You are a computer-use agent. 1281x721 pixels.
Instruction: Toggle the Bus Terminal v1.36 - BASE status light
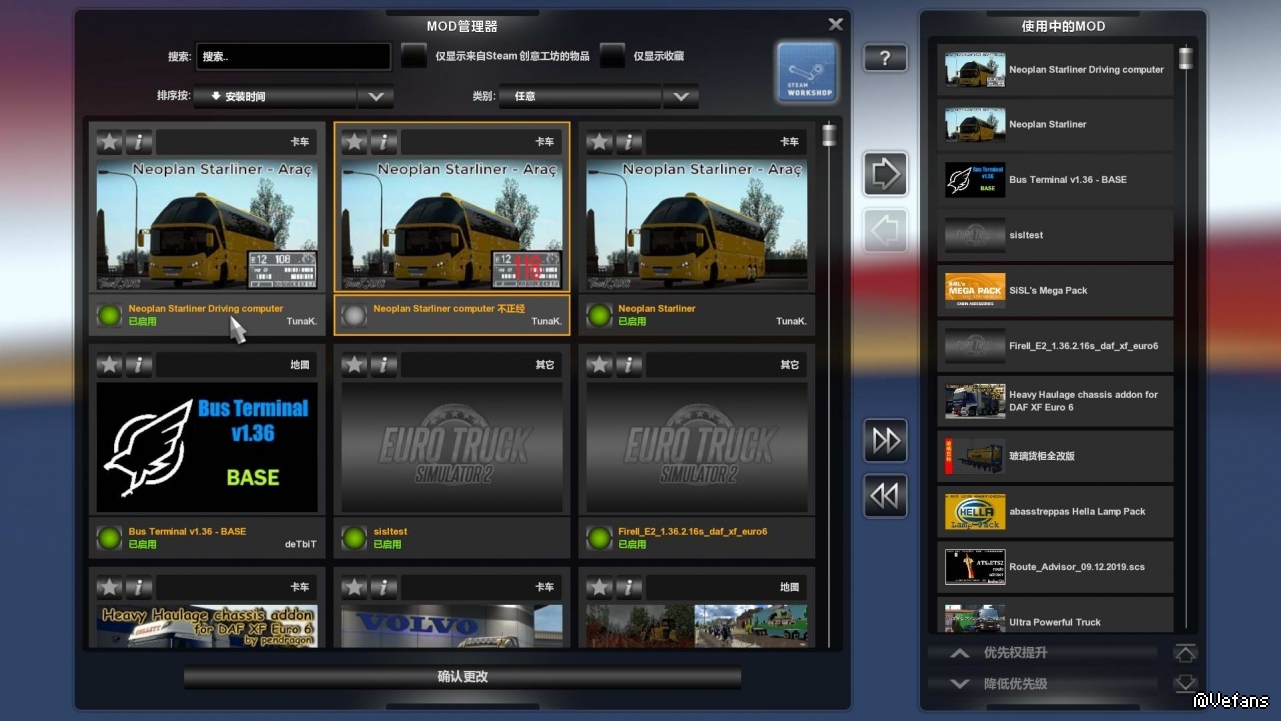pos(110,538)
